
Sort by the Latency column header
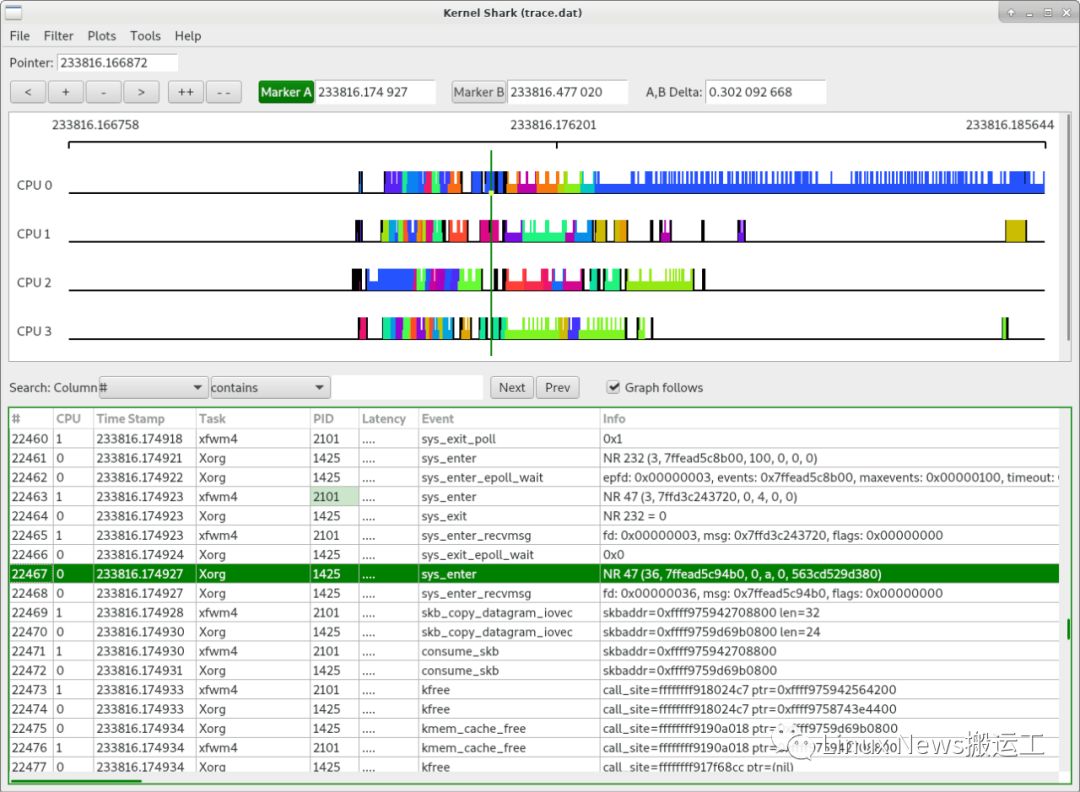(x=389, y=419)
